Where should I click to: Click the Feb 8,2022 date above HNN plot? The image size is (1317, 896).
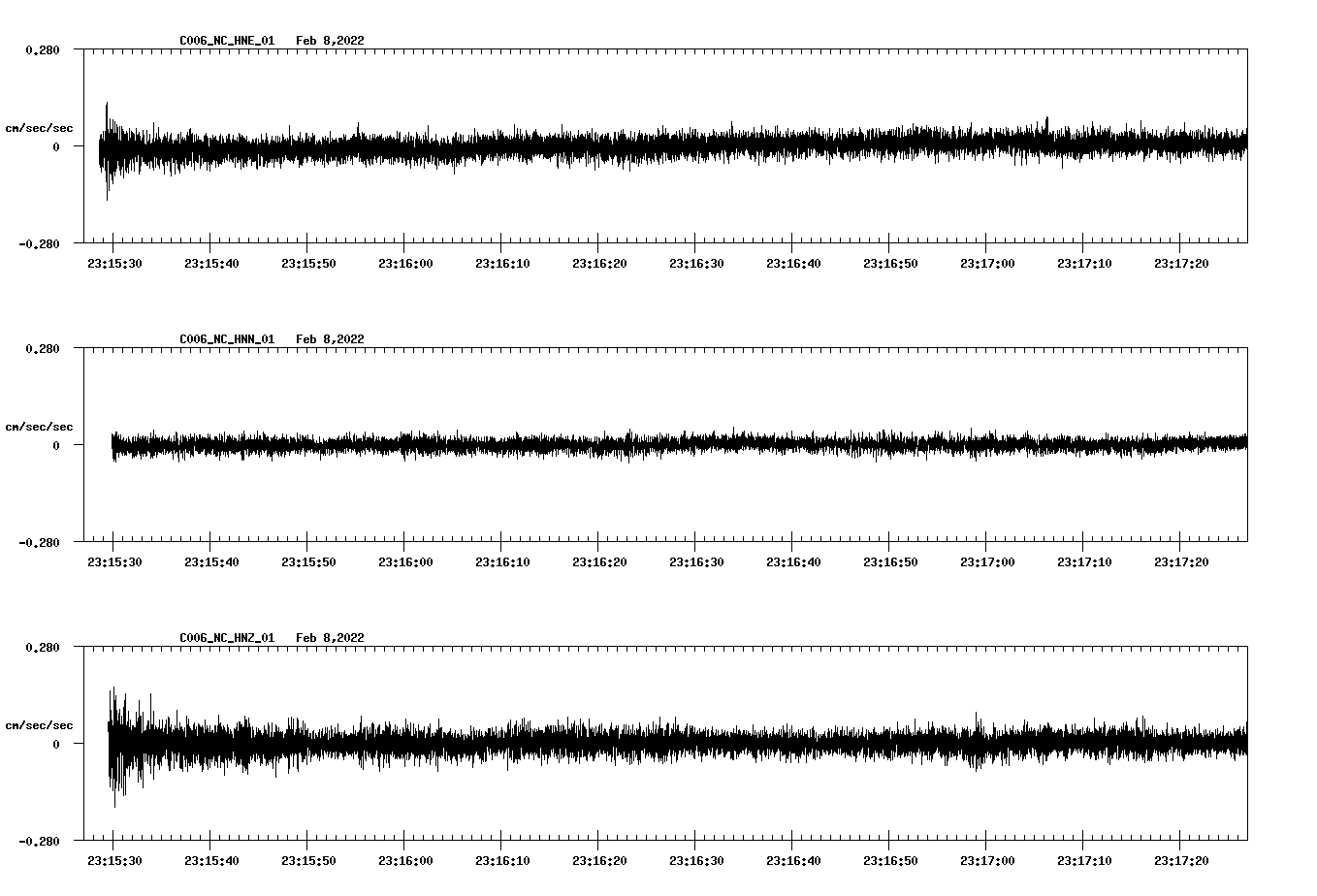click(330, 339)
